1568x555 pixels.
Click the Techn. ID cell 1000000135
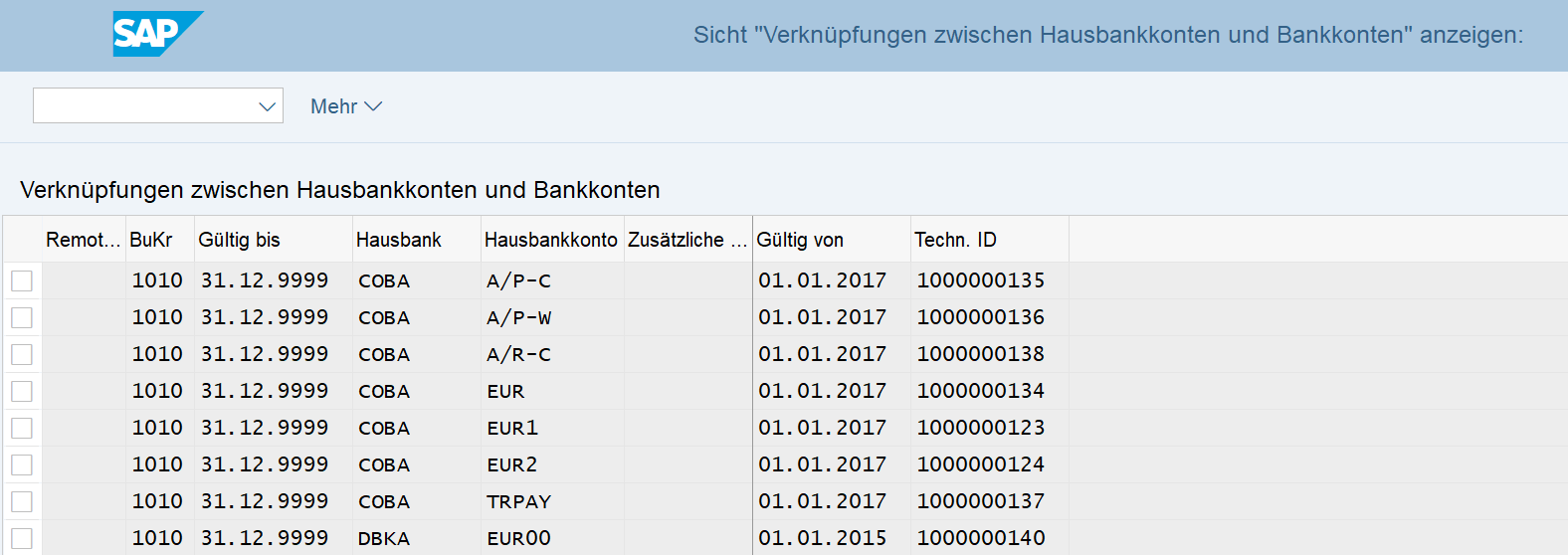(981, 281)
